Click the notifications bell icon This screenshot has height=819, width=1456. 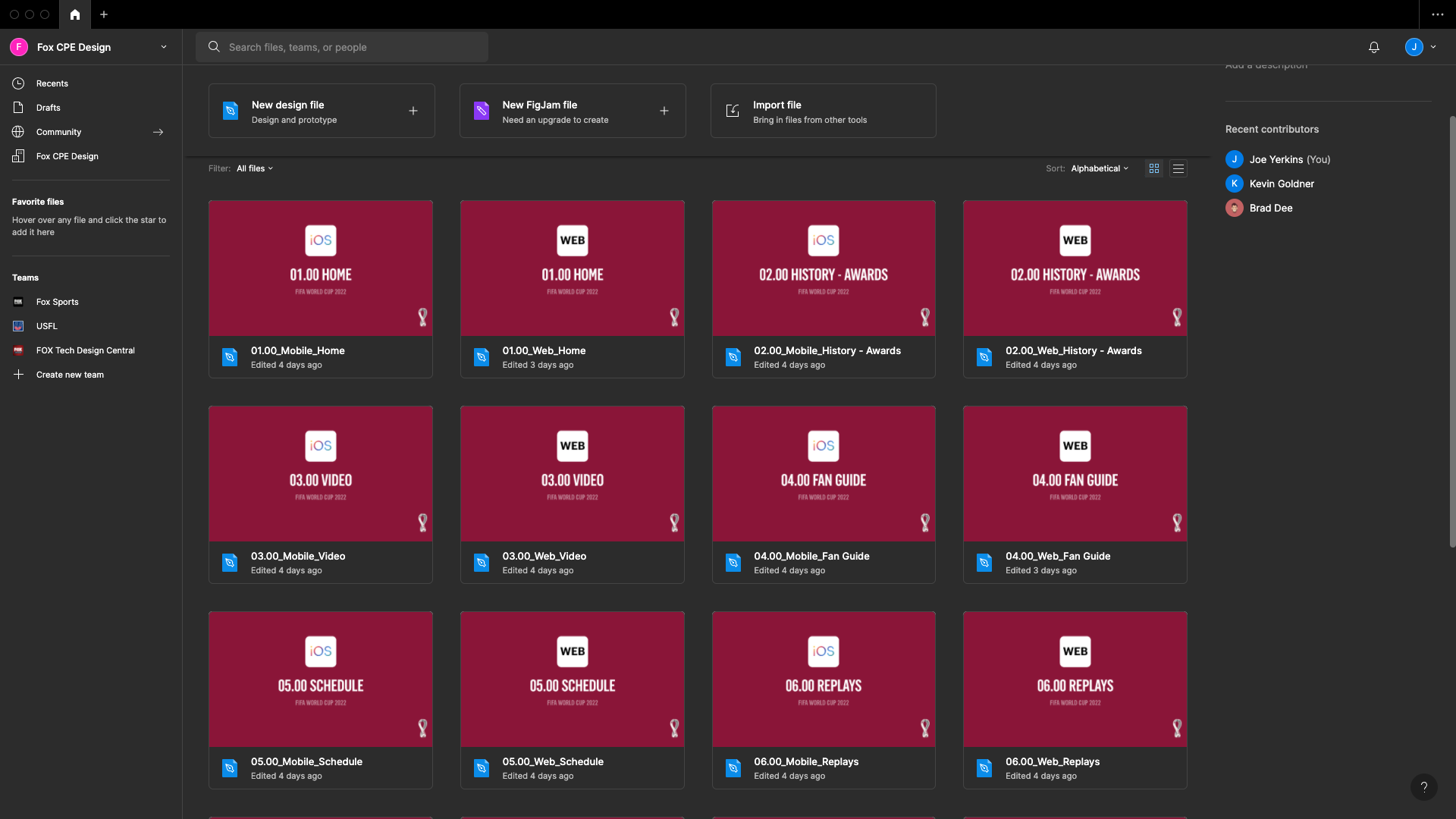click(1373, 47)
